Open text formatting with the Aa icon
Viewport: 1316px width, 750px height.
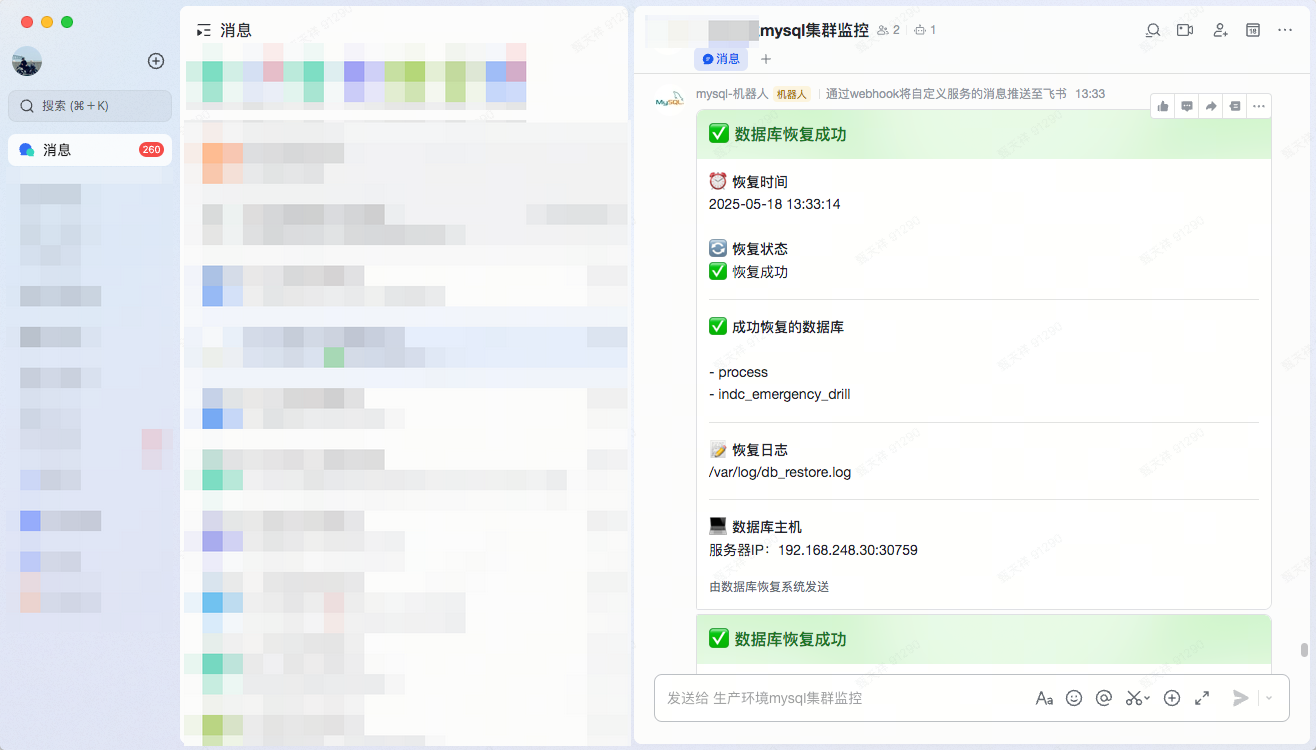click(x=1044, y=697)
